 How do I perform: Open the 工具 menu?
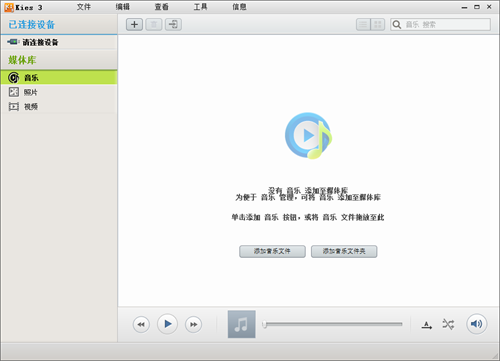pyautogui.click(x=200, y=7)
